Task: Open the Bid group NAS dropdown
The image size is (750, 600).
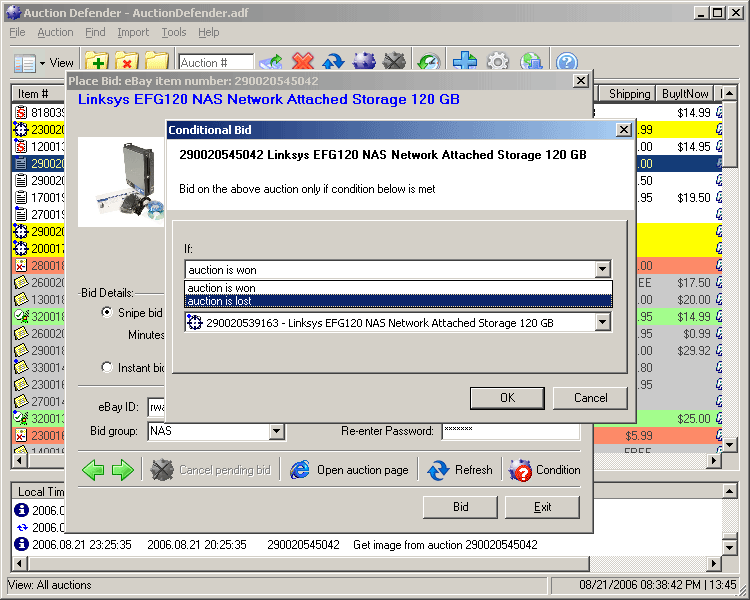Action: (x=276, y=432)
